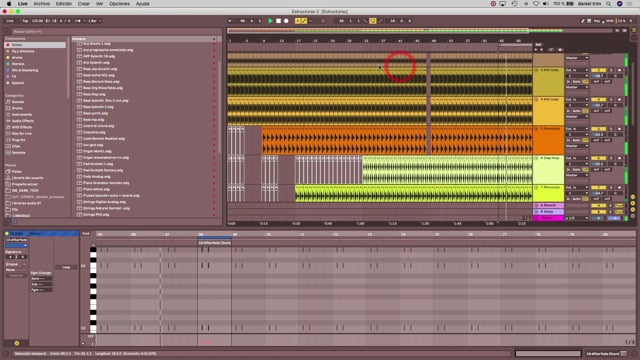Open the MIDI Effects category
This screenshot has width=640, height=360.
pyautogui.click(x=22, y=127)
